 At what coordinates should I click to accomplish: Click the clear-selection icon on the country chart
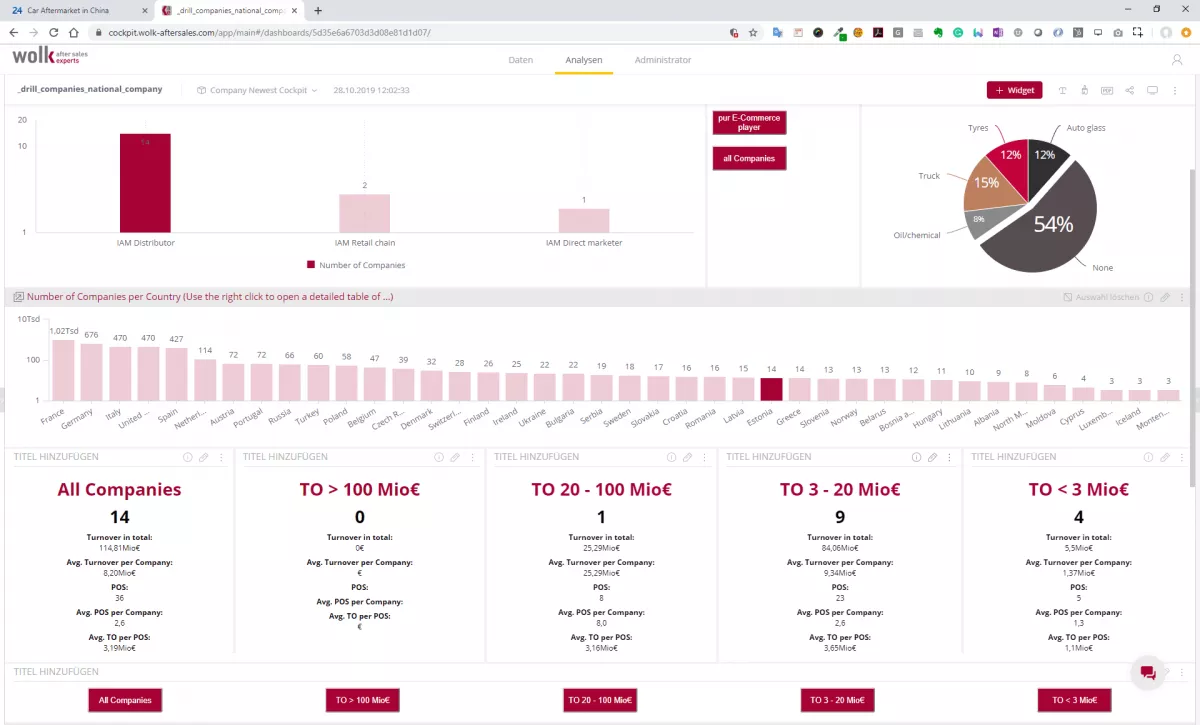click(1068, 296)
